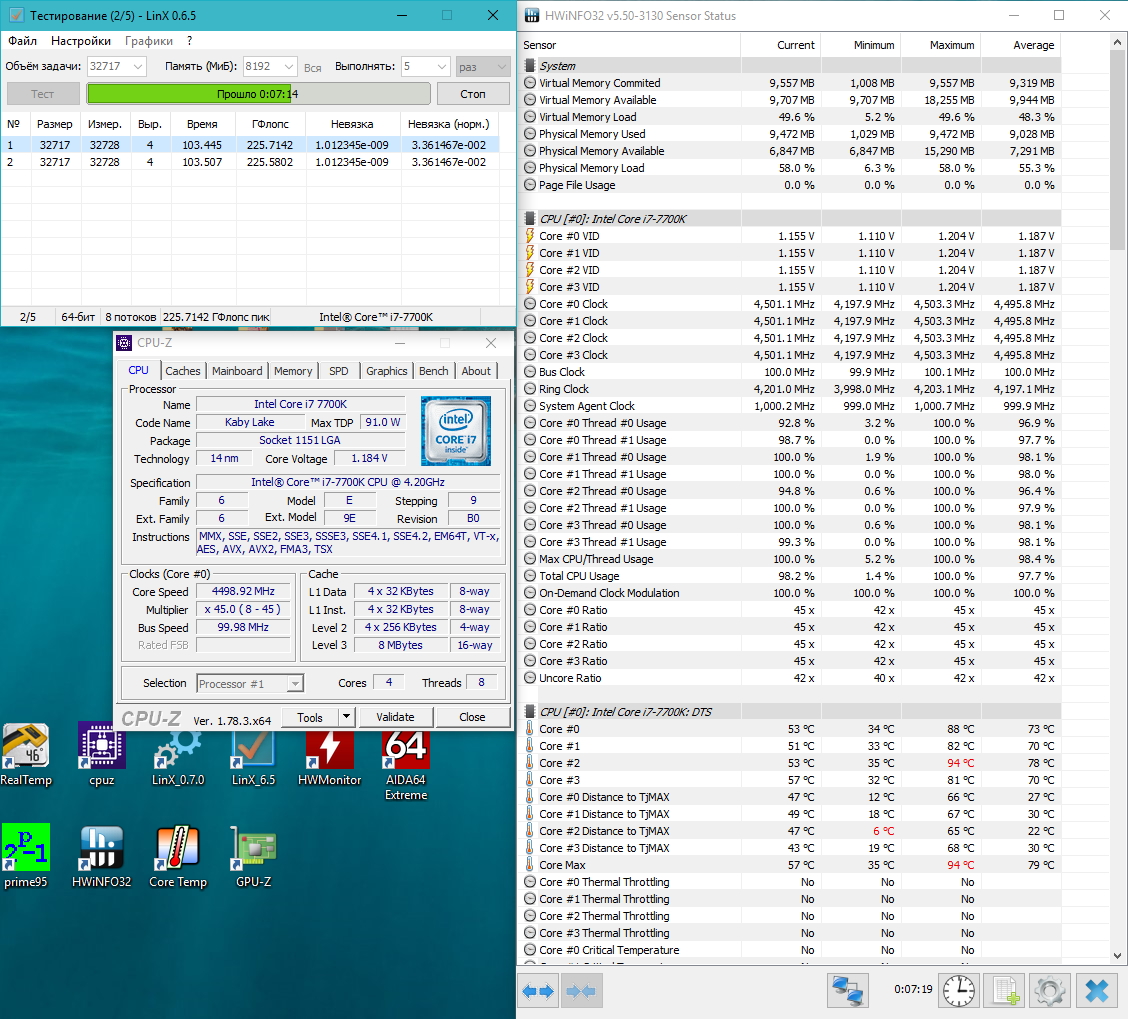Click LinX title bar checkmark icon
This screenshot has height=1019, width=1128.
pyautogui.click(x=16, y=15)
